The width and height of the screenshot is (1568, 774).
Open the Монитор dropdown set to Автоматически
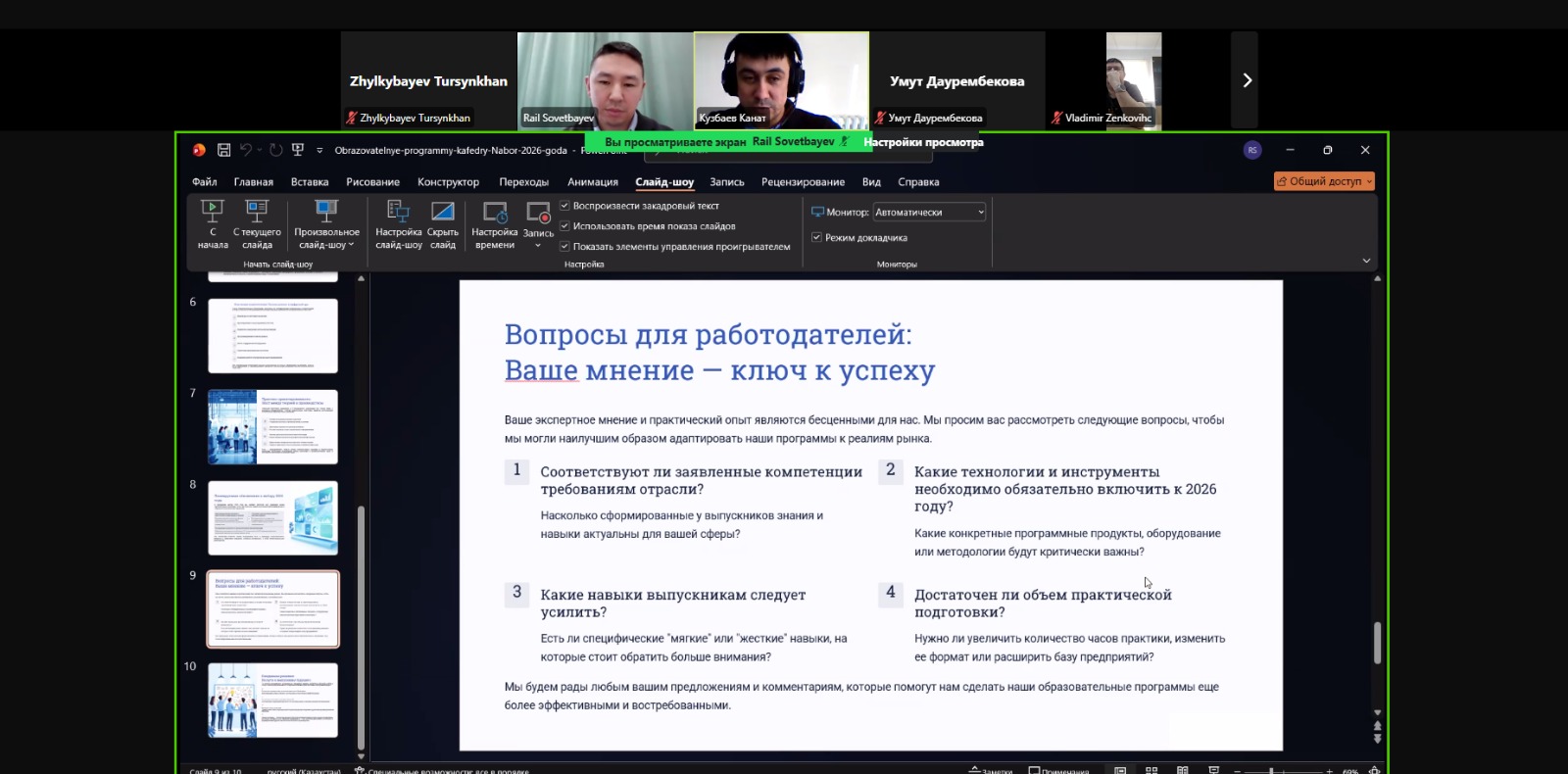pyautogui.click(x=929, y=212)
